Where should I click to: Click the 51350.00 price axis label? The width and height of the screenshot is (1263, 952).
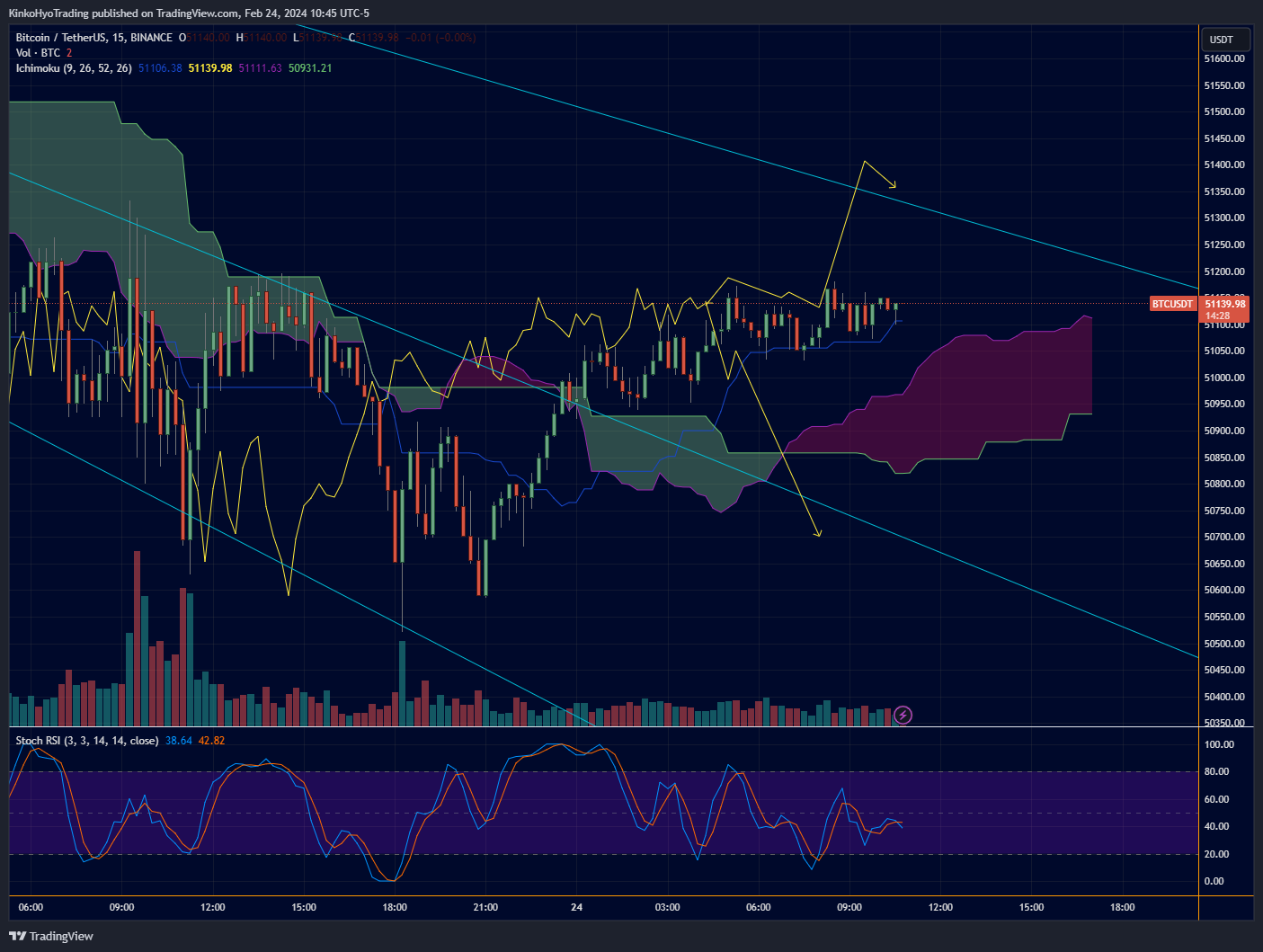coord(1224,191)
